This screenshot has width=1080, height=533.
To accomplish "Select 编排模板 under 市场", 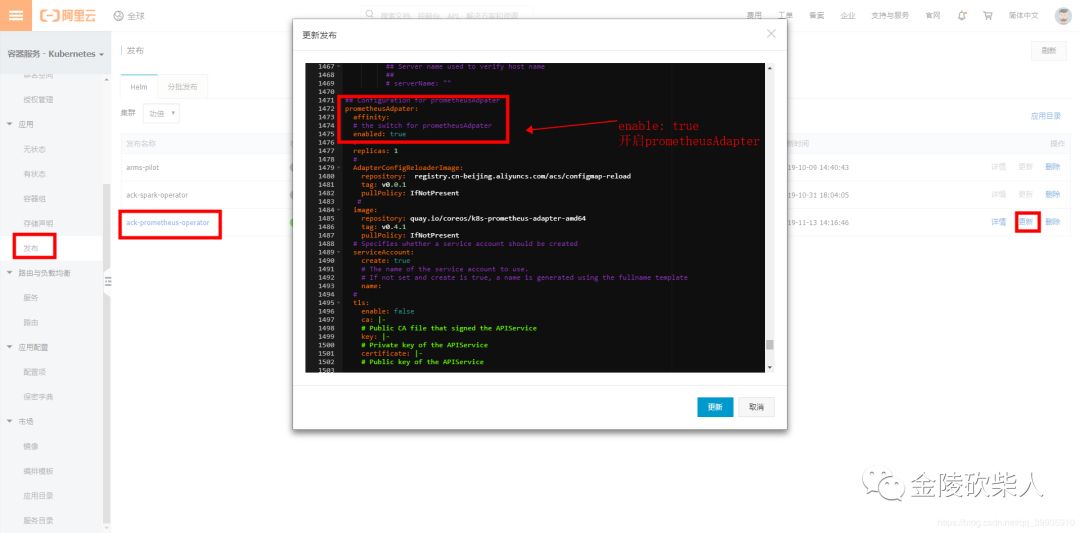I will tap(39, 472).
